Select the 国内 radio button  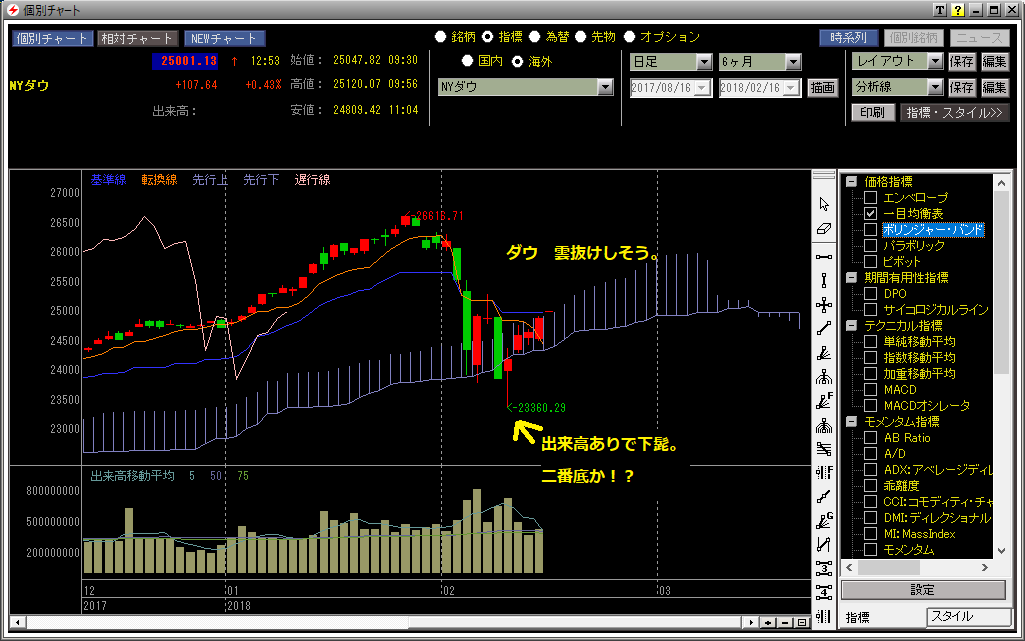coord(467,61)
